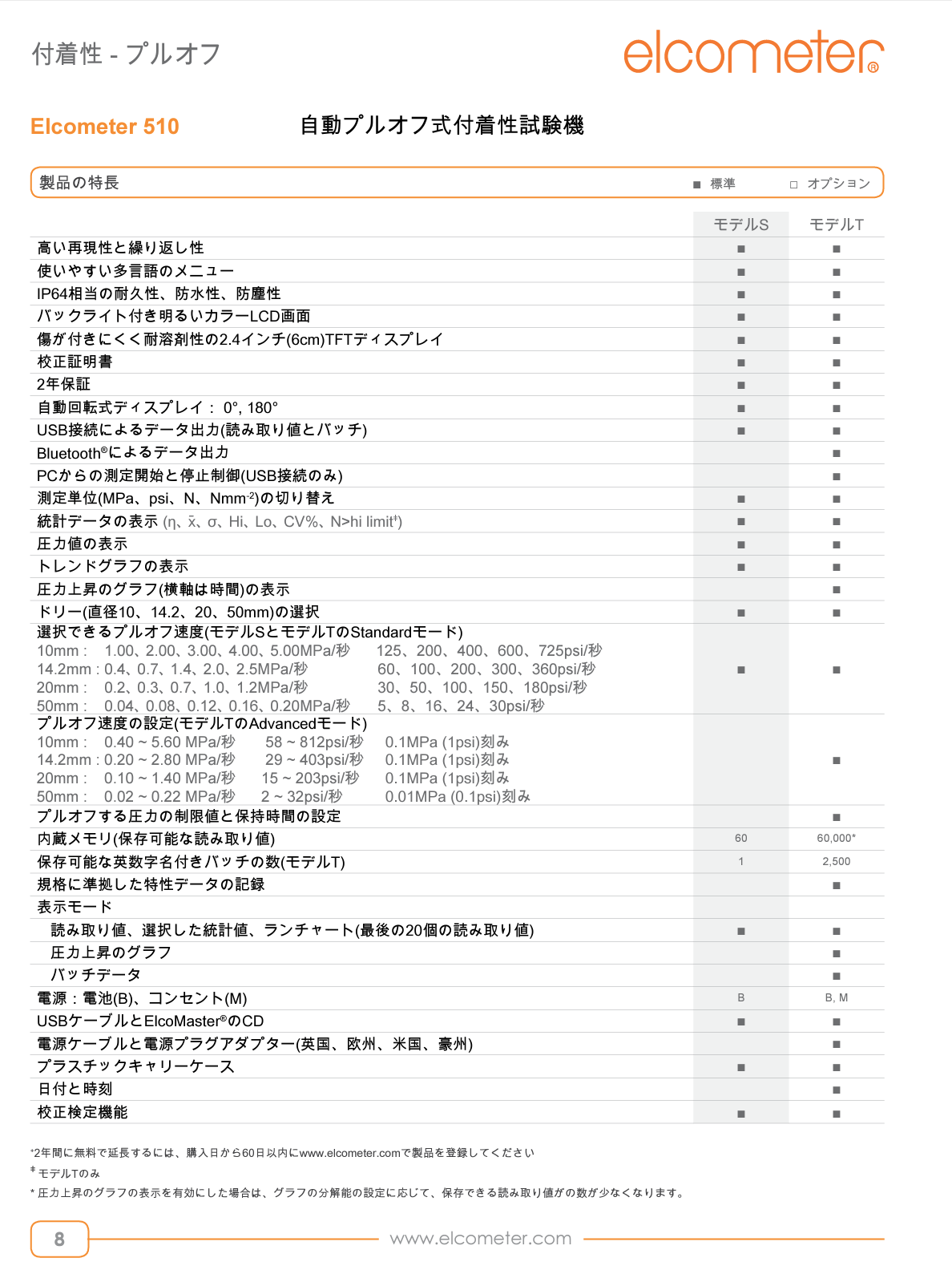Click the 自動回転式ディスプレイ row text
The width and height of the screenshot is (952, 1270).
(x=157, y=407)
